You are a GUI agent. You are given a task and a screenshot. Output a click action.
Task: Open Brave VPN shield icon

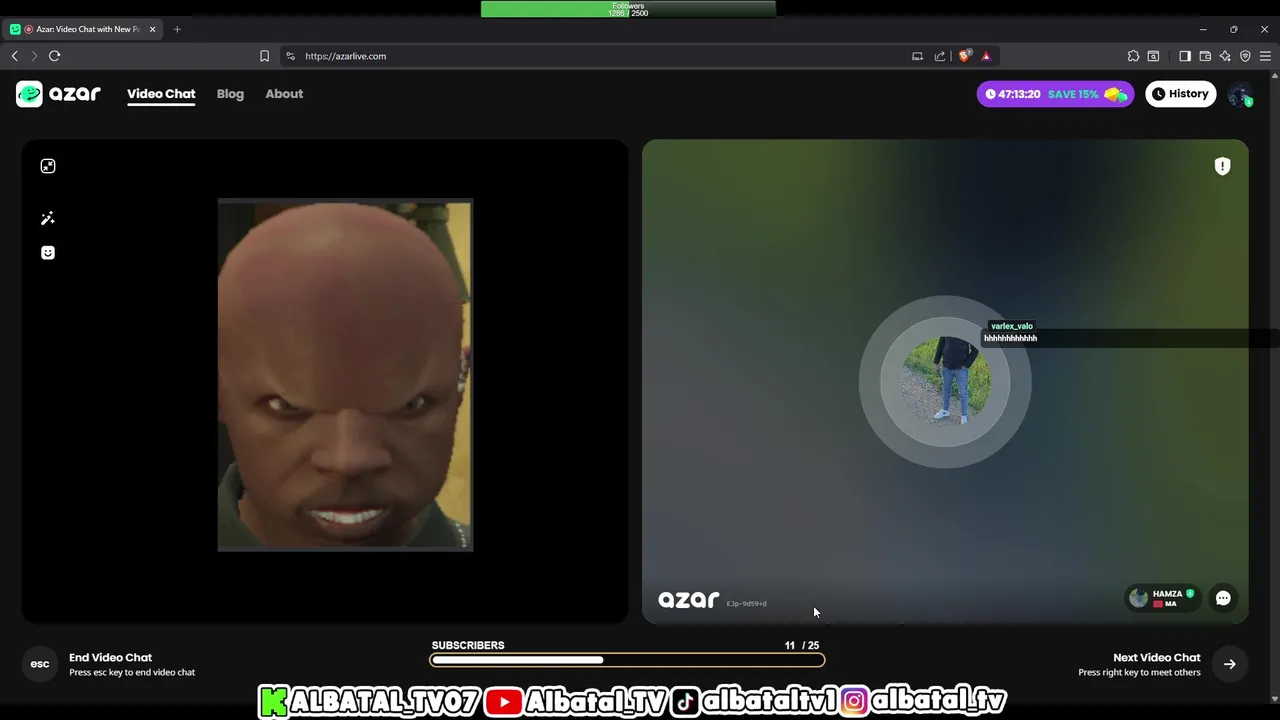tap(1245, 56)
